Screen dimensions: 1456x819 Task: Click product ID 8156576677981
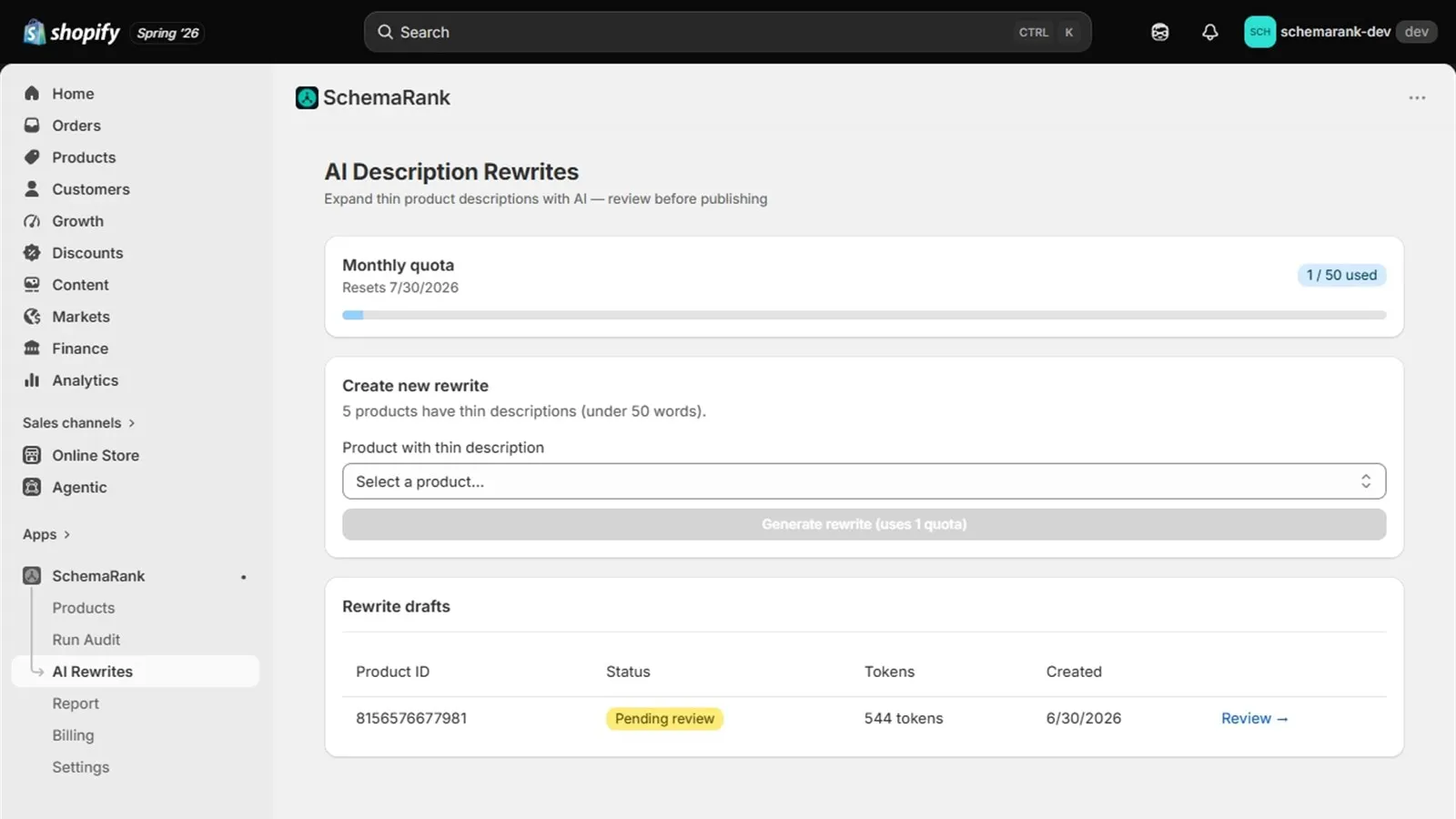coord(411,718)
